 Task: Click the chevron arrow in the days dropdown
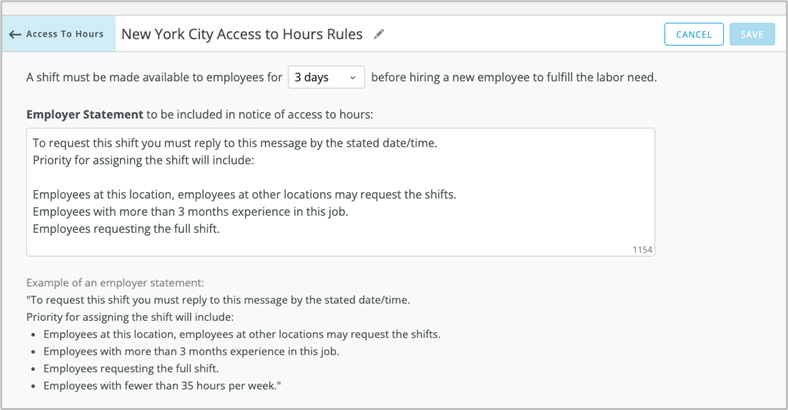pos(352,78)
